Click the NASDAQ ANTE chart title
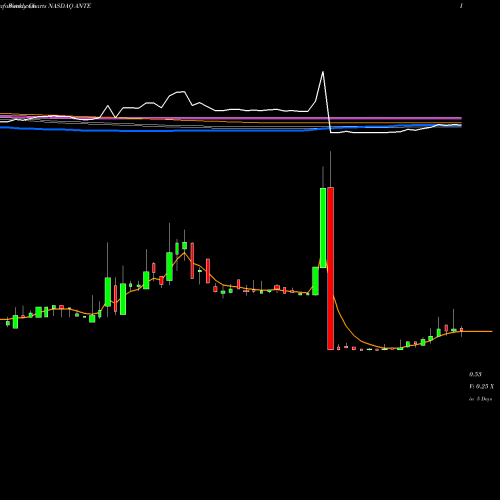Screen dimensions: 500x500 click(x=70, y=6)
